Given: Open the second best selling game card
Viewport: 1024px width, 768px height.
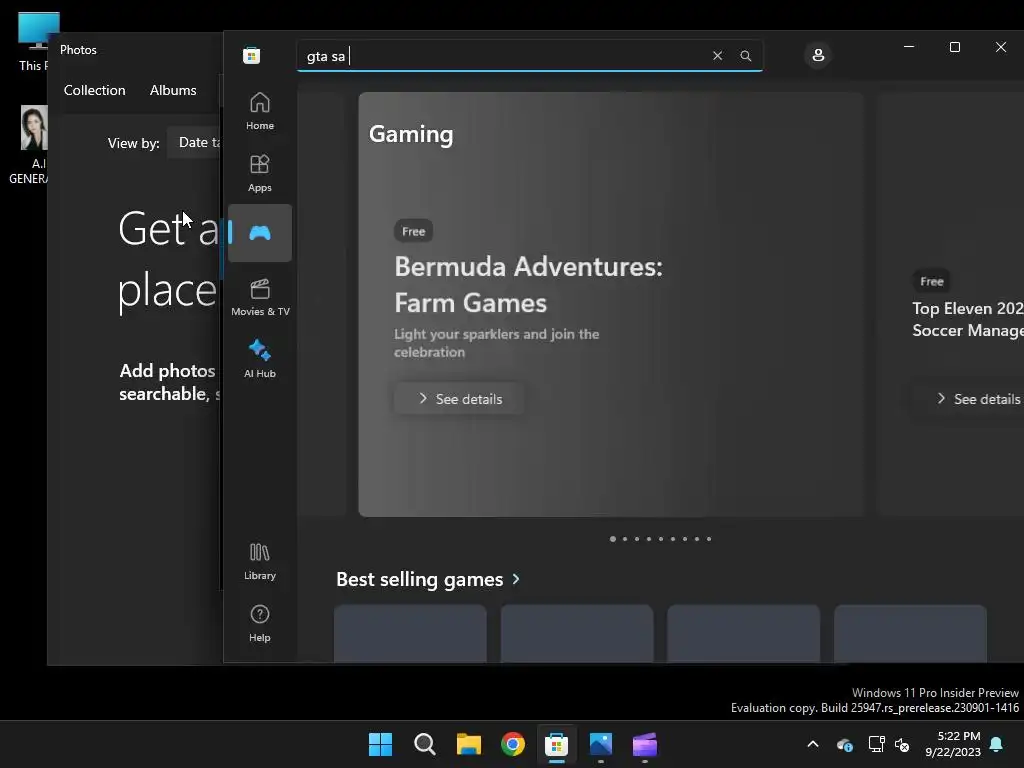Looking at the screenshot, I should (577, 633).
